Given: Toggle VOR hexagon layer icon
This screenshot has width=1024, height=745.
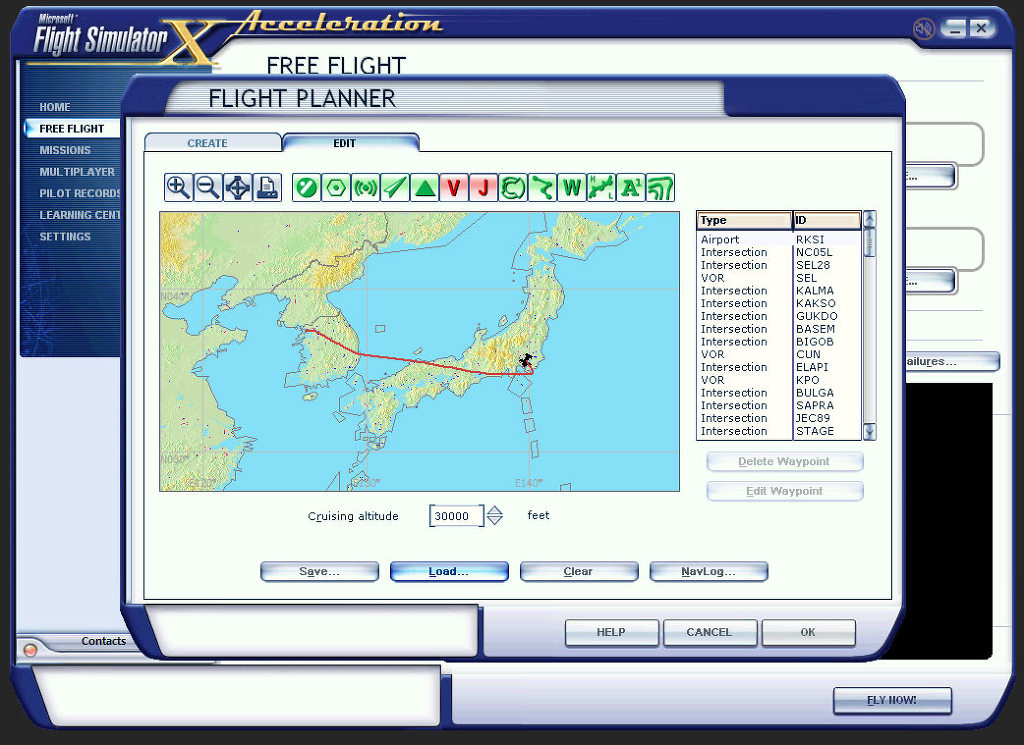Looking at the screenshot, I should tap(336, 187).
